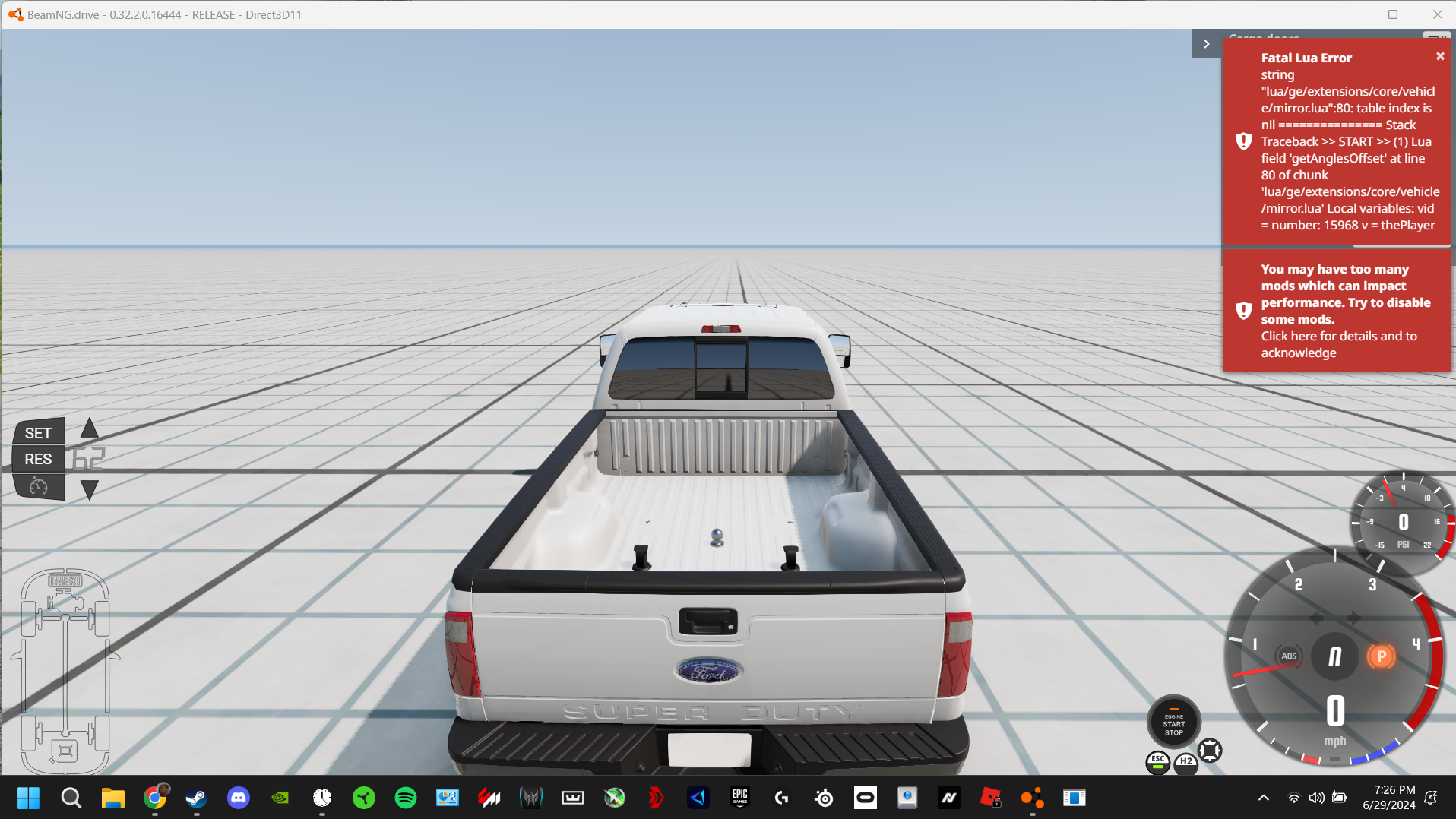Open Windows Search from taskbar

(x=71, y=798)
